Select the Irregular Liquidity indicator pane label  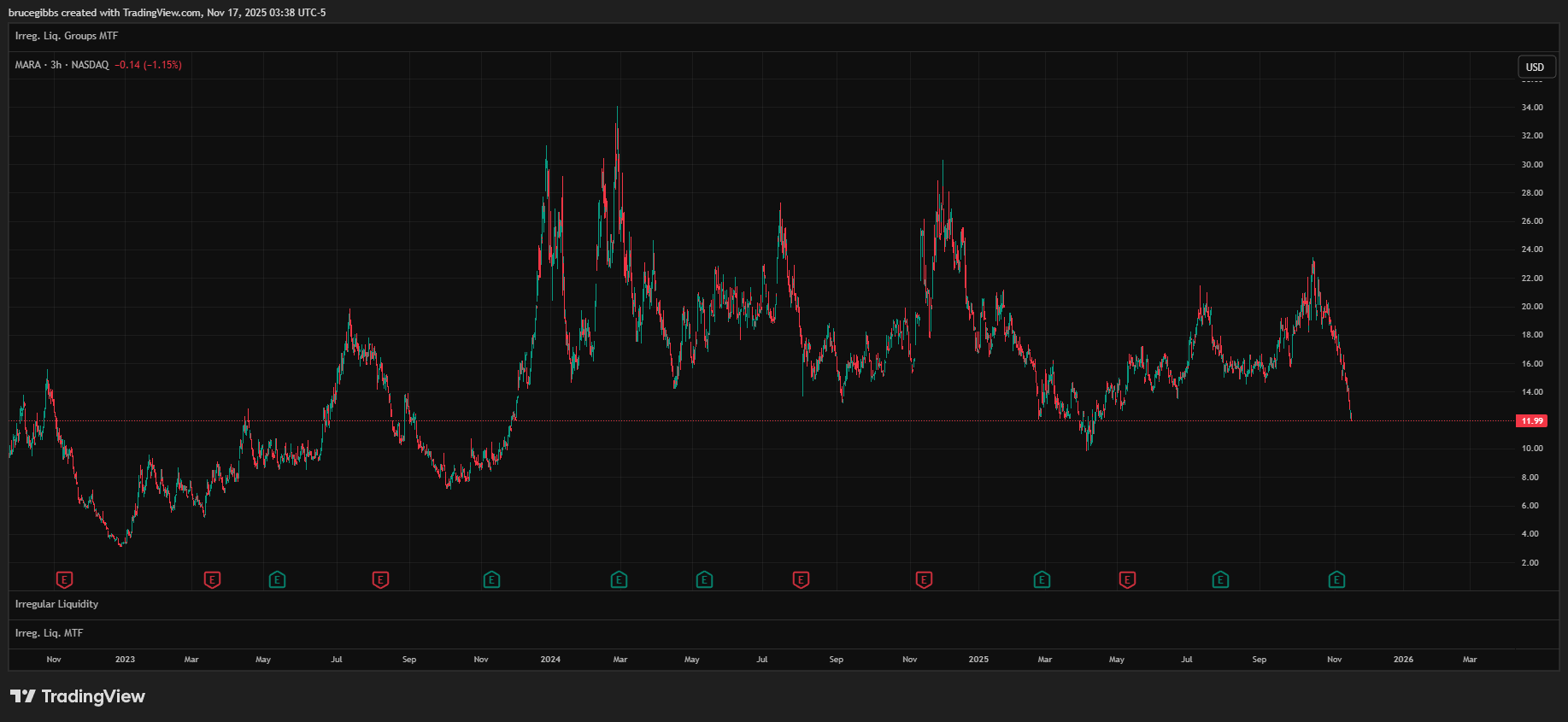[x=56, y=604]
